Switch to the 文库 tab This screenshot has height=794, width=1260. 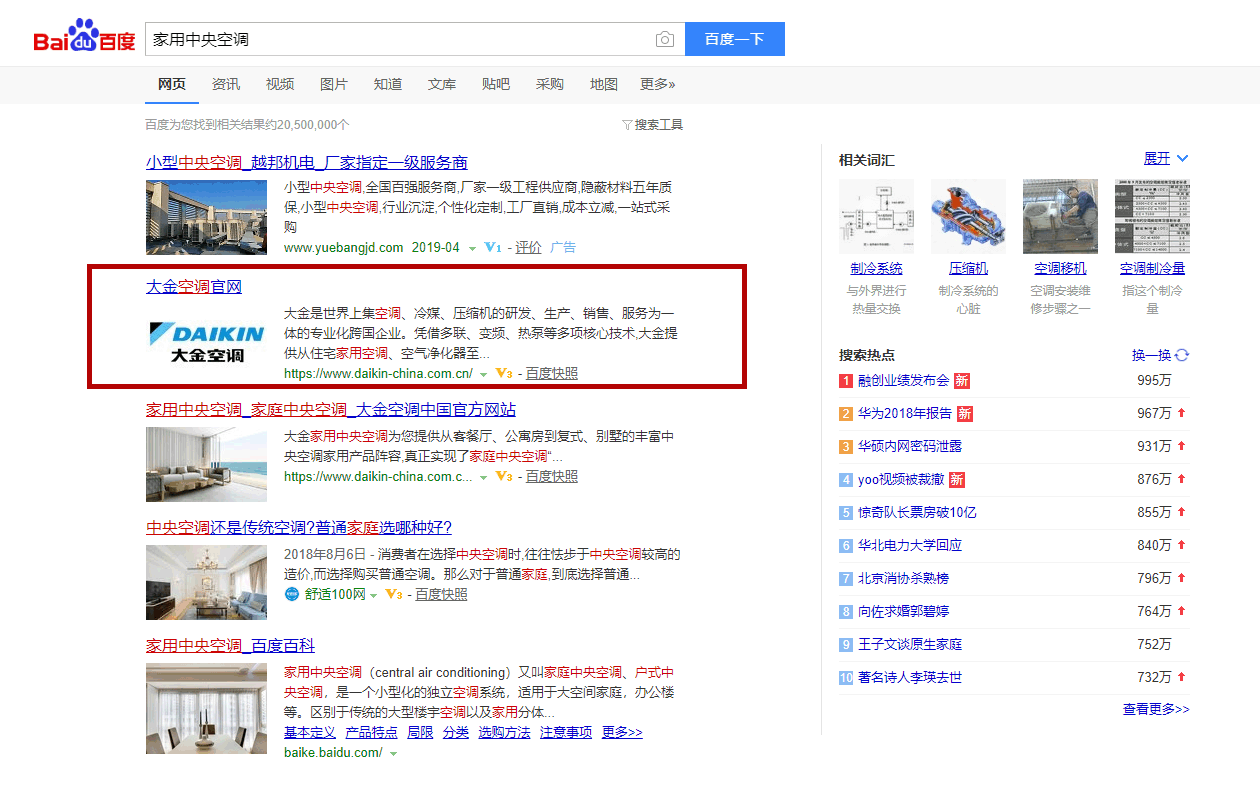[442, 84]
